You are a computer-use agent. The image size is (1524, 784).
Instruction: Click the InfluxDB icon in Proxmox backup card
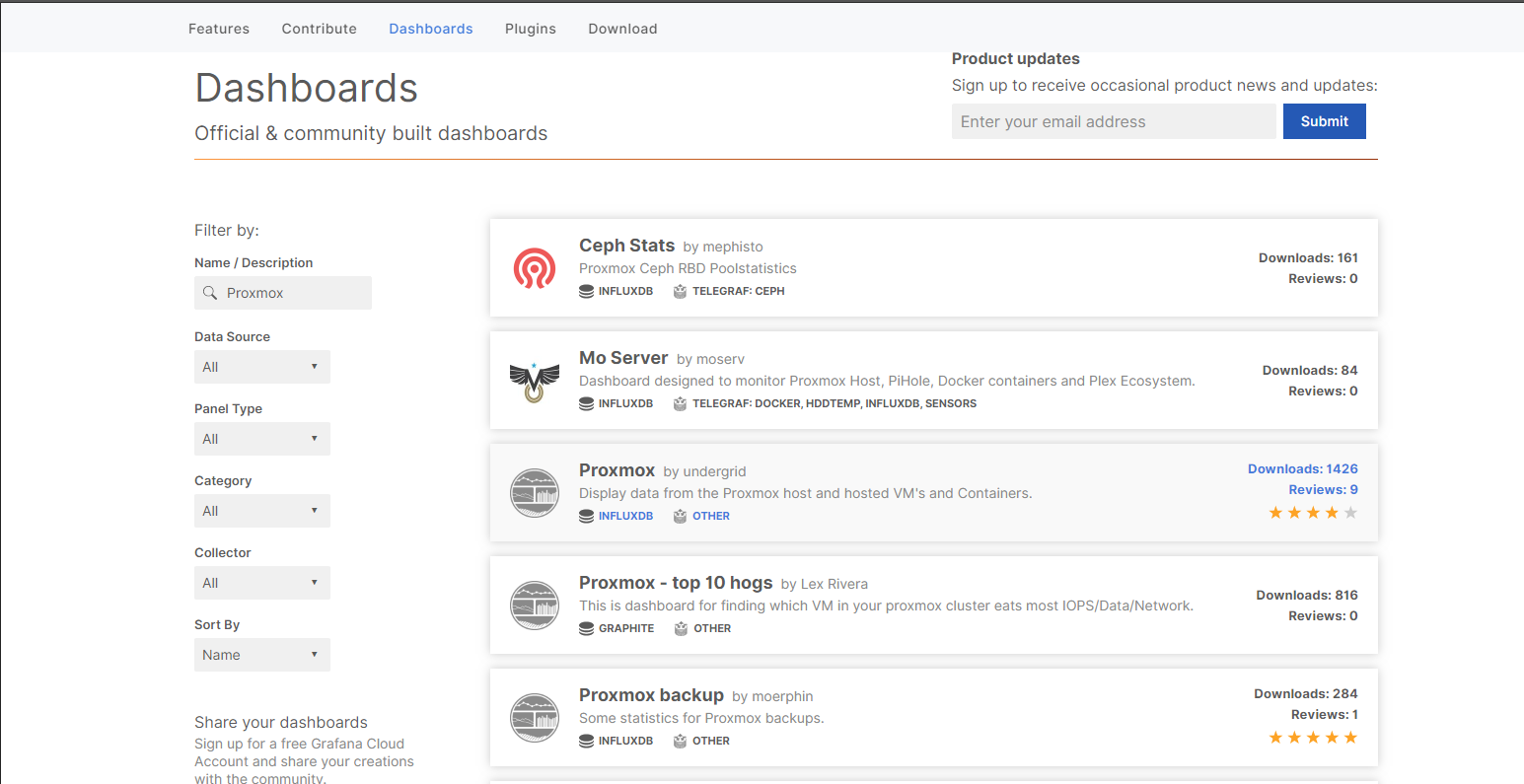point(586,741)
